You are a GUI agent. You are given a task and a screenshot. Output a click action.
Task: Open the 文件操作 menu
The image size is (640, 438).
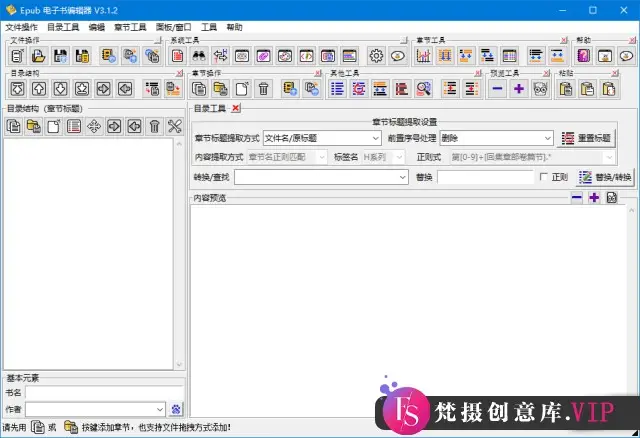tap(21, 27)
